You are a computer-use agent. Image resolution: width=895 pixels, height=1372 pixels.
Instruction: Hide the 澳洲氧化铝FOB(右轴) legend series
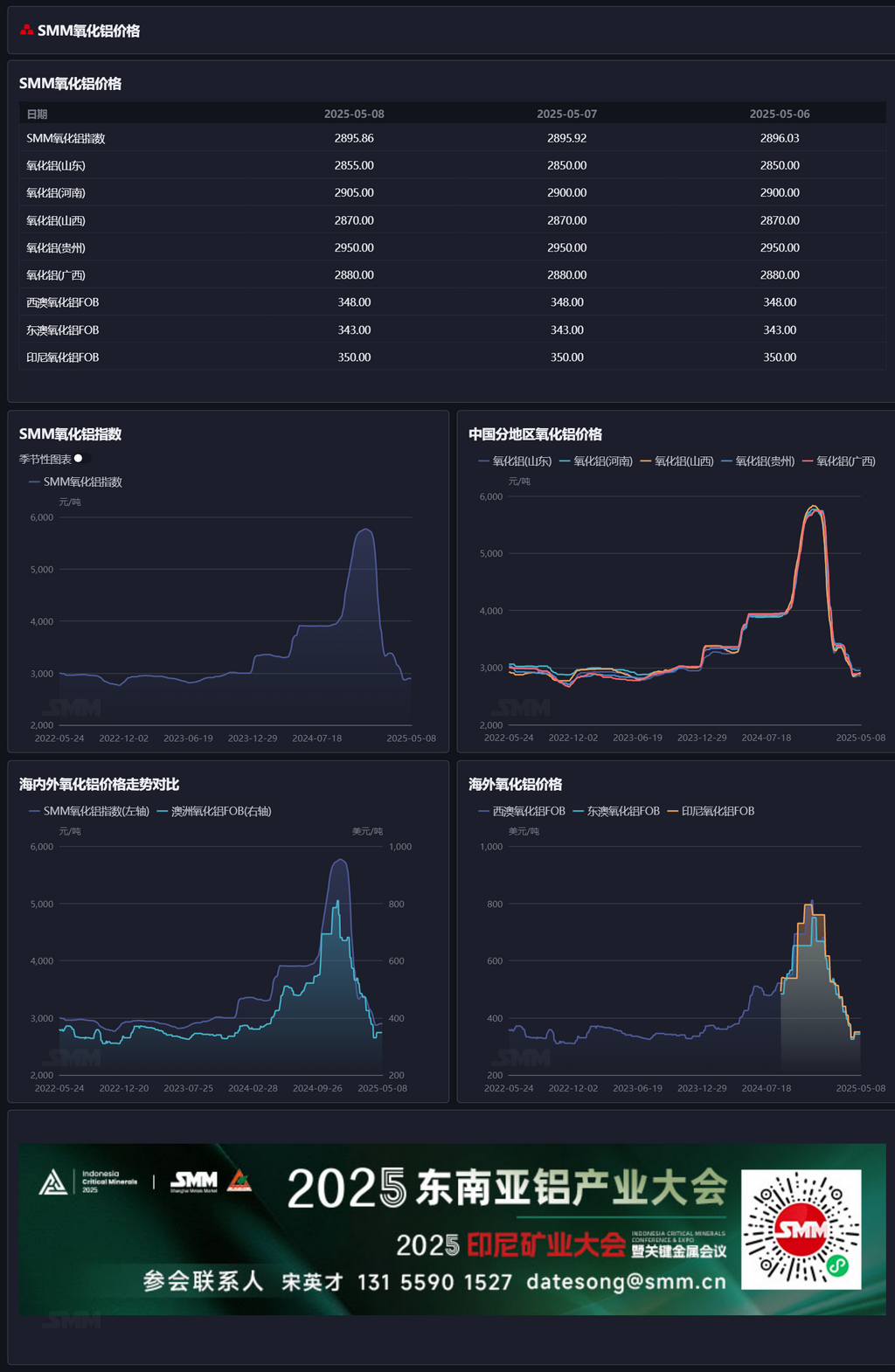tap(214, 812)
